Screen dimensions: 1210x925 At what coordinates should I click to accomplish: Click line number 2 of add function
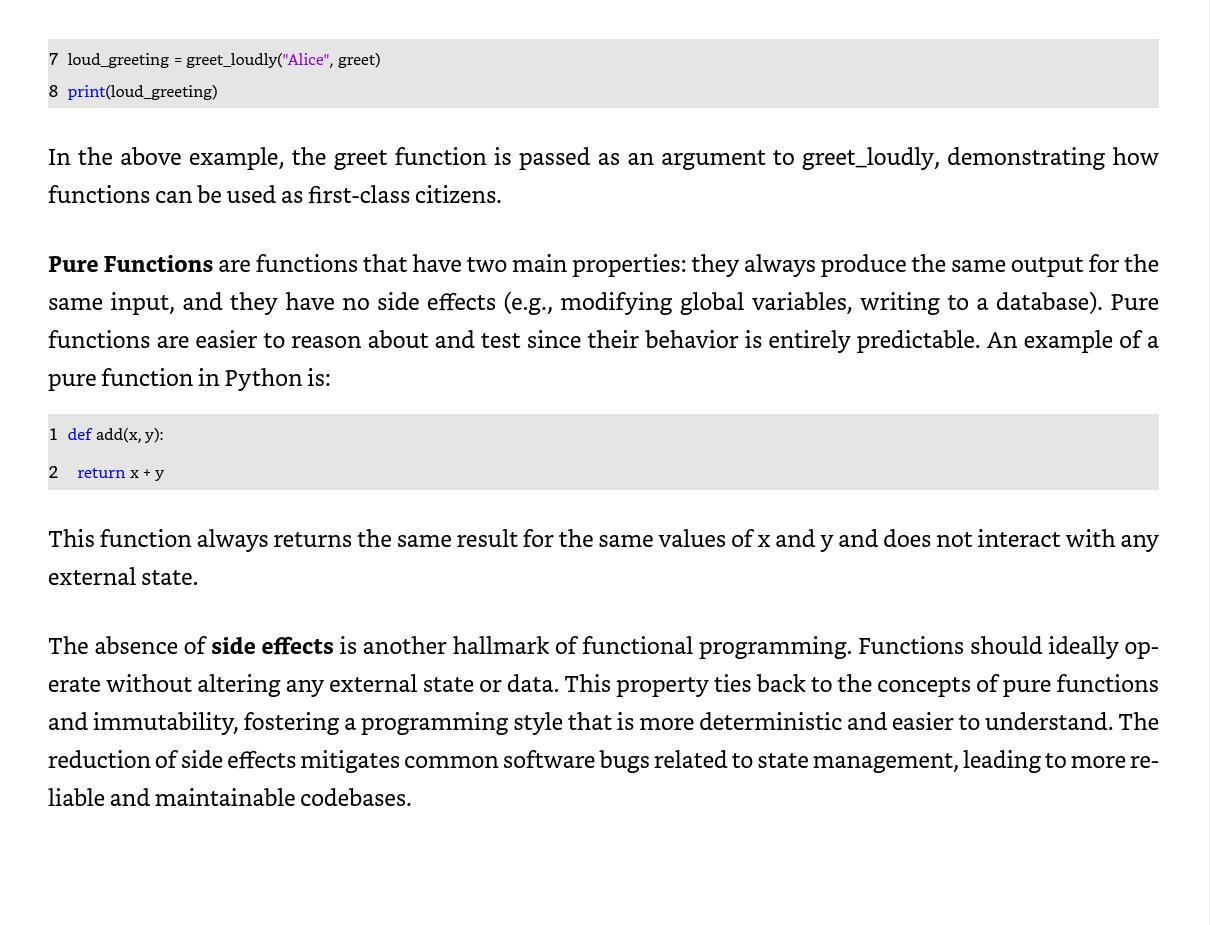53,472
